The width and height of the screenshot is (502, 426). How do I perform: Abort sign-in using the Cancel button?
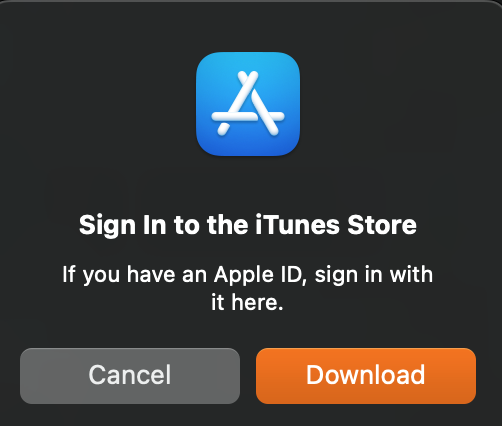(130, 376)
